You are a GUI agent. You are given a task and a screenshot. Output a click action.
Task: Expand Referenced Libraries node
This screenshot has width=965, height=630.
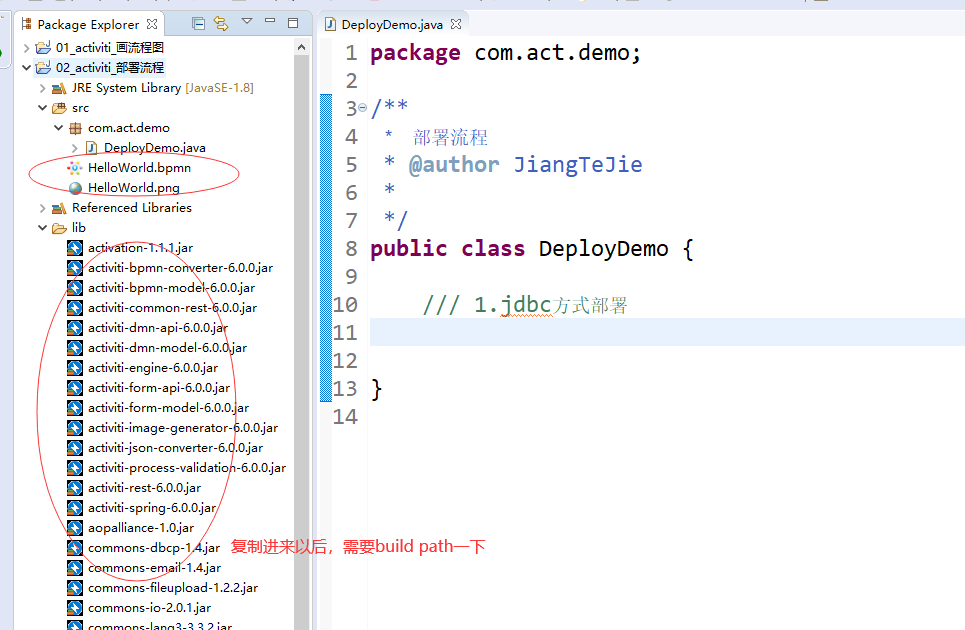[42, 208]
